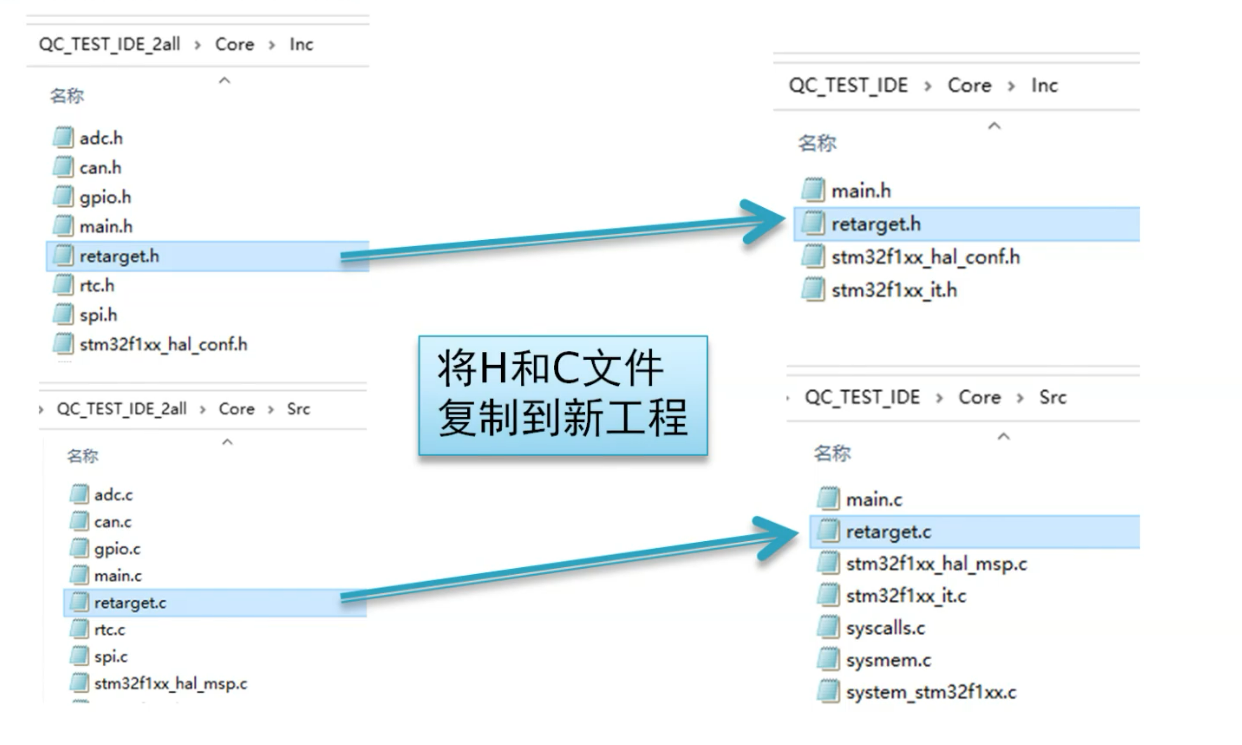The height and width of the screenshot is (745, 1242).
Task: Sort by 名称 header in new QC_TEST_IDE Inc list
Action: point(817,143)
